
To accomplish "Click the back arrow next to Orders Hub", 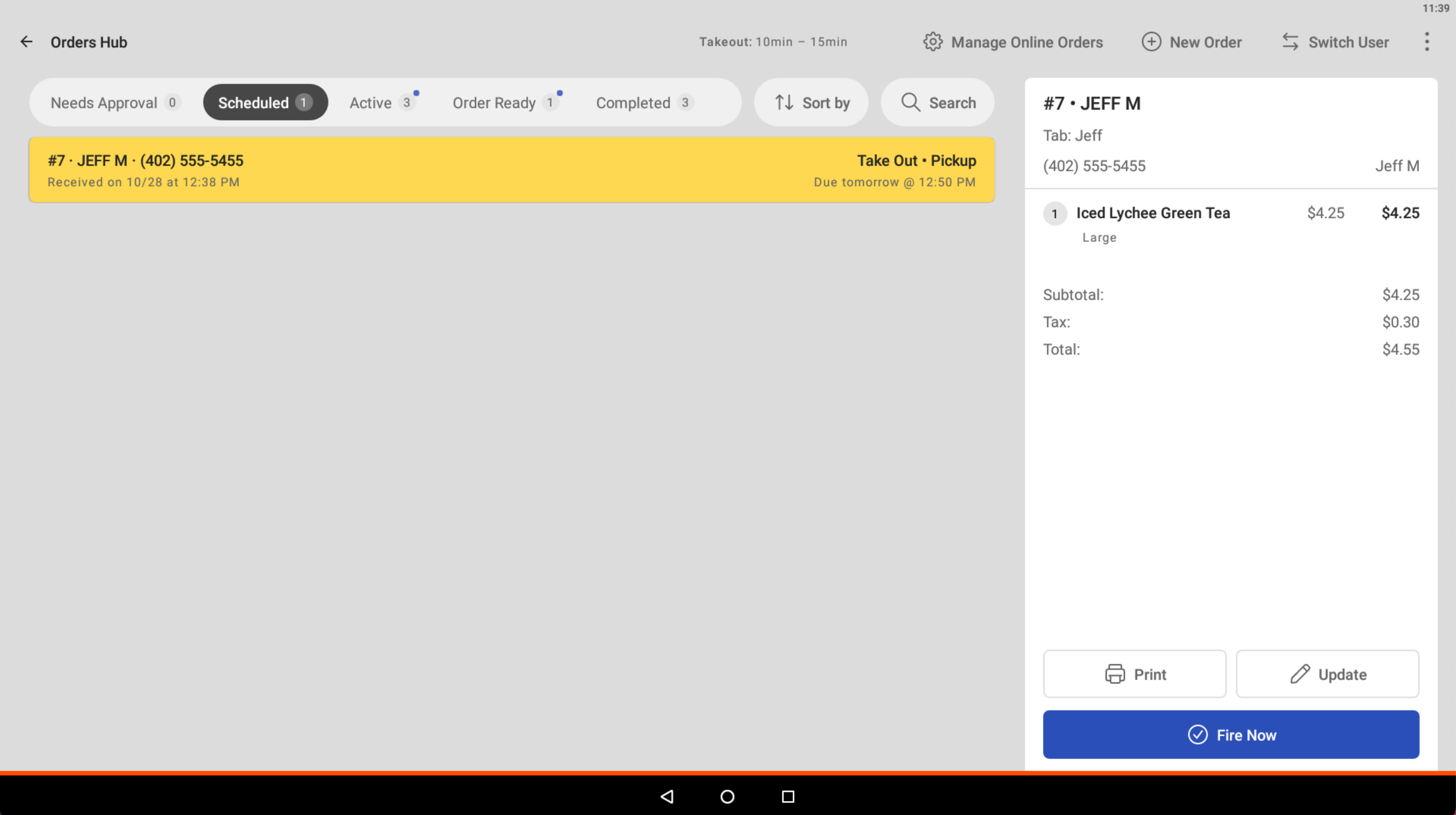I will pos(27,41).
